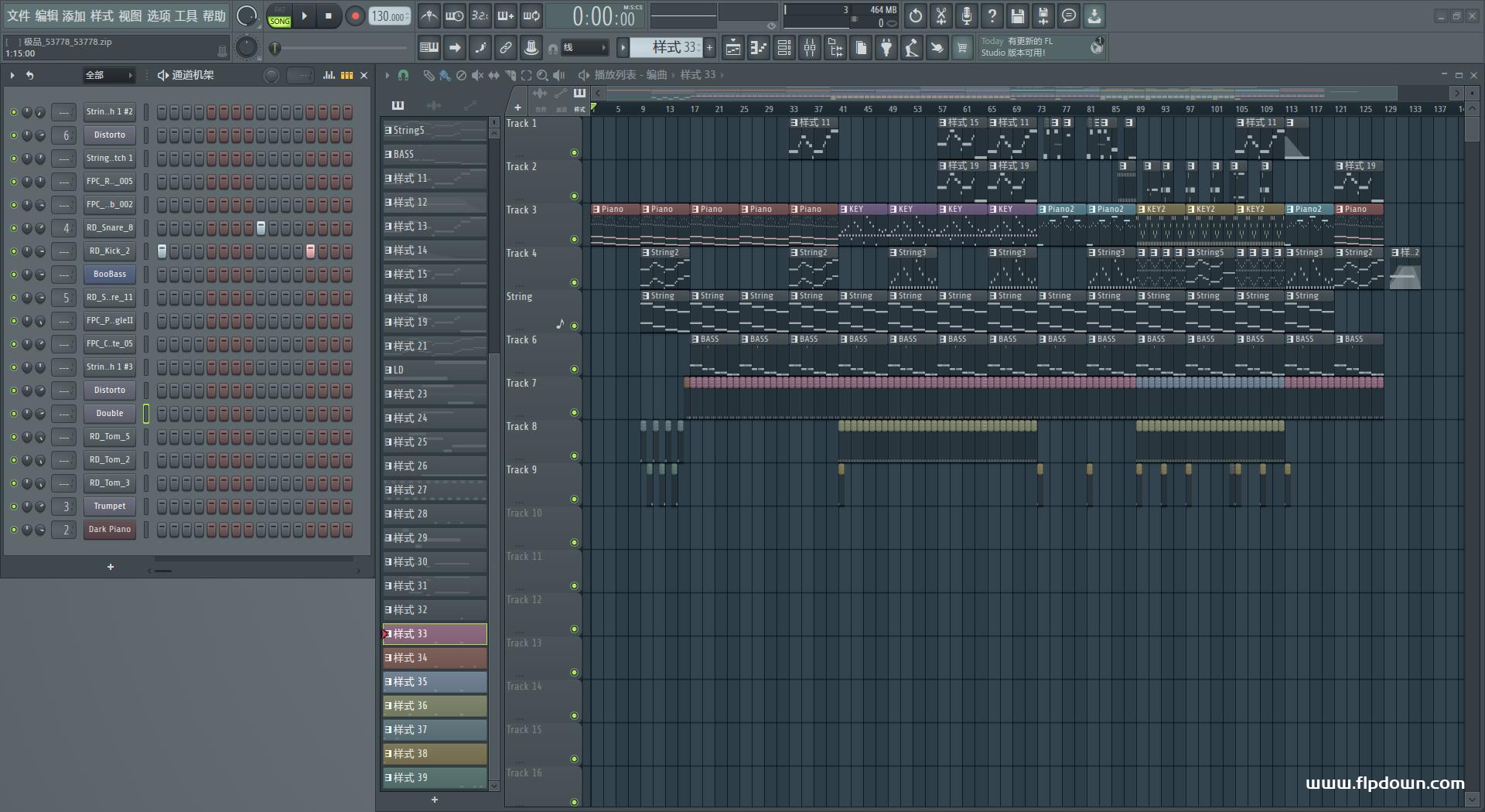Screen dimensions: 1485x812
Task: Toggle the recording countdown icon
Action: point(480,15)
